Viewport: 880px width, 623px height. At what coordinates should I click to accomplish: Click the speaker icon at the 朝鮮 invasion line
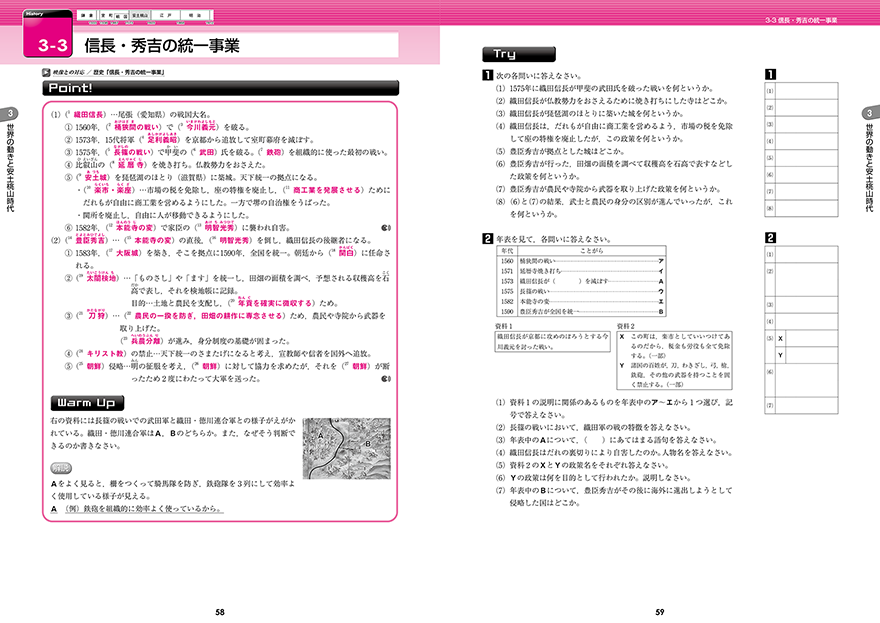386,379
